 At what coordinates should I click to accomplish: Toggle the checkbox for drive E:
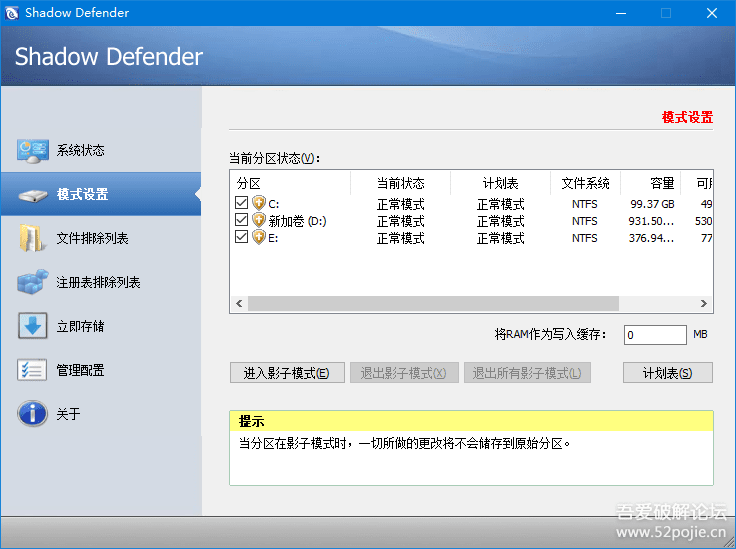tap(241, 238)
